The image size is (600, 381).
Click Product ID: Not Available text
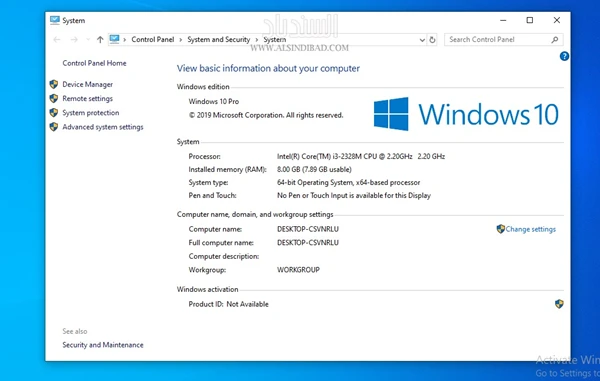228,304
